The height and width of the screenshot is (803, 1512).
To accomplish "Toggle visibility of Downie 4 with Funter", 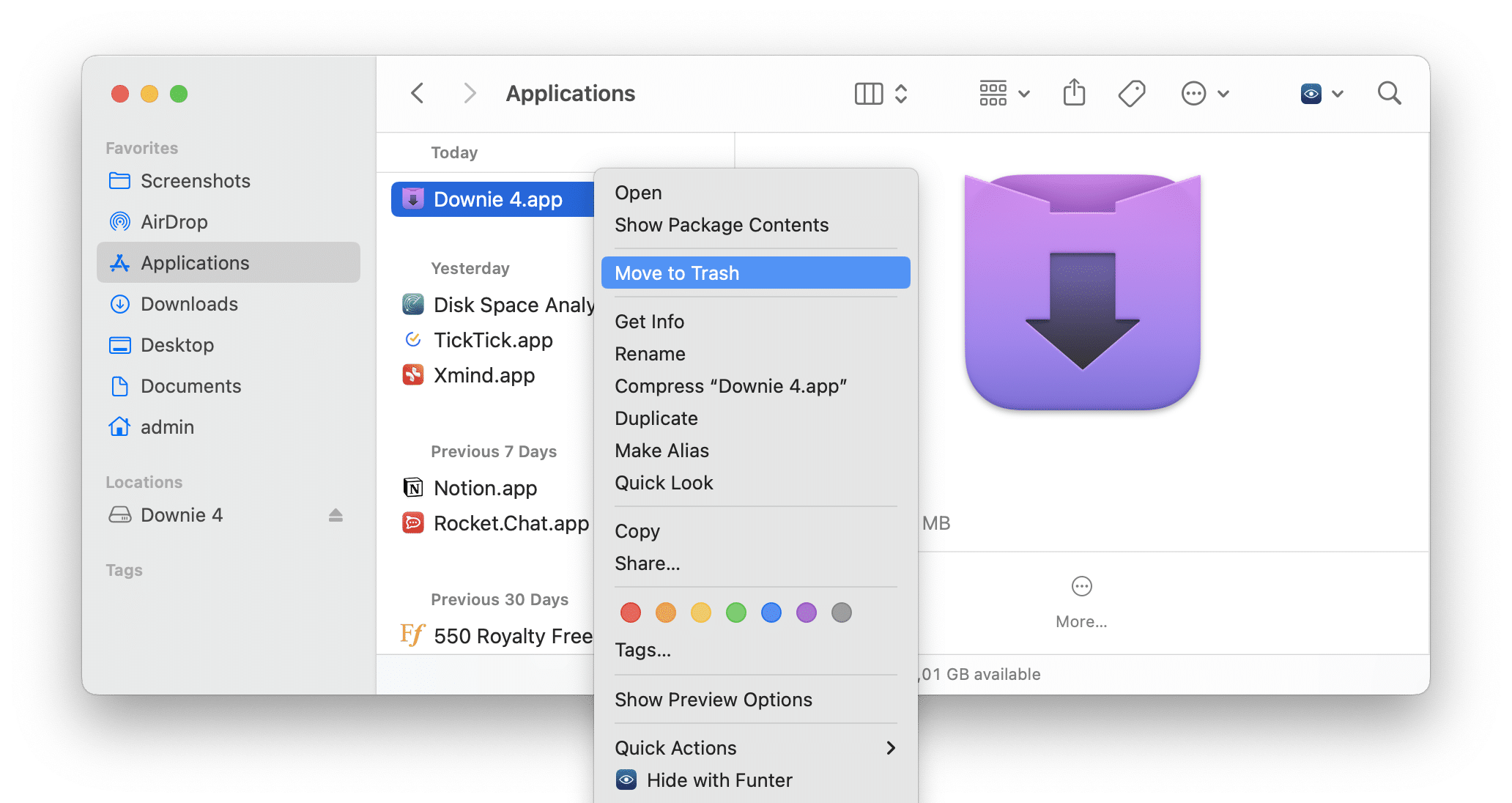I will tap(720, 779).
